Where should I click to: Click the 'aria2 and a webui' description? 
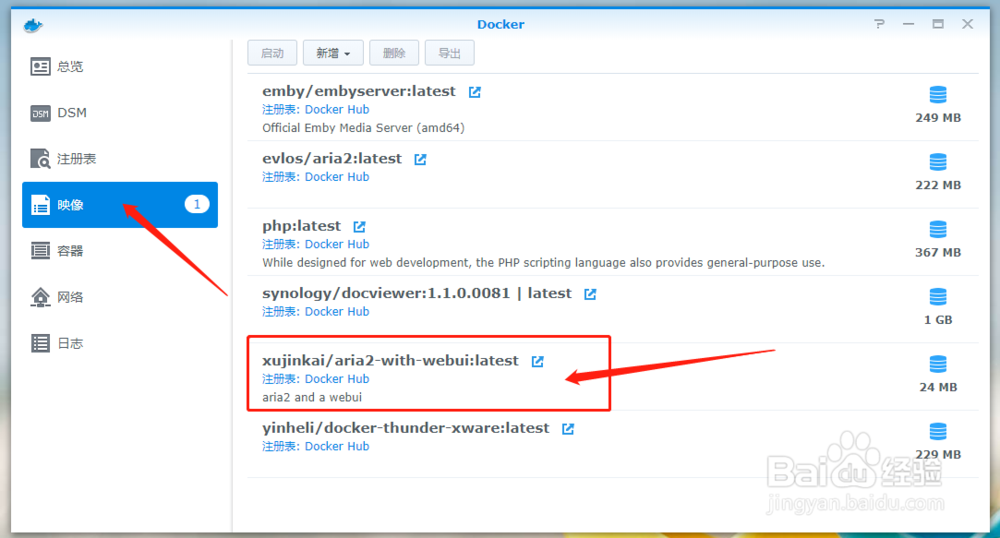tap(312, 397)
